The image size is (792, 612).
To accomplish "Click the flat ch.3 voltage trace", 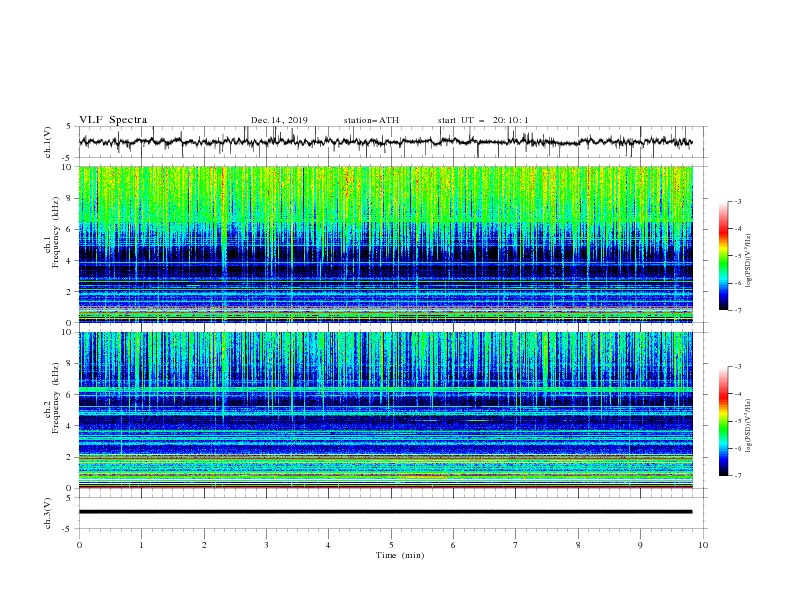I will [x=385, y=512].
